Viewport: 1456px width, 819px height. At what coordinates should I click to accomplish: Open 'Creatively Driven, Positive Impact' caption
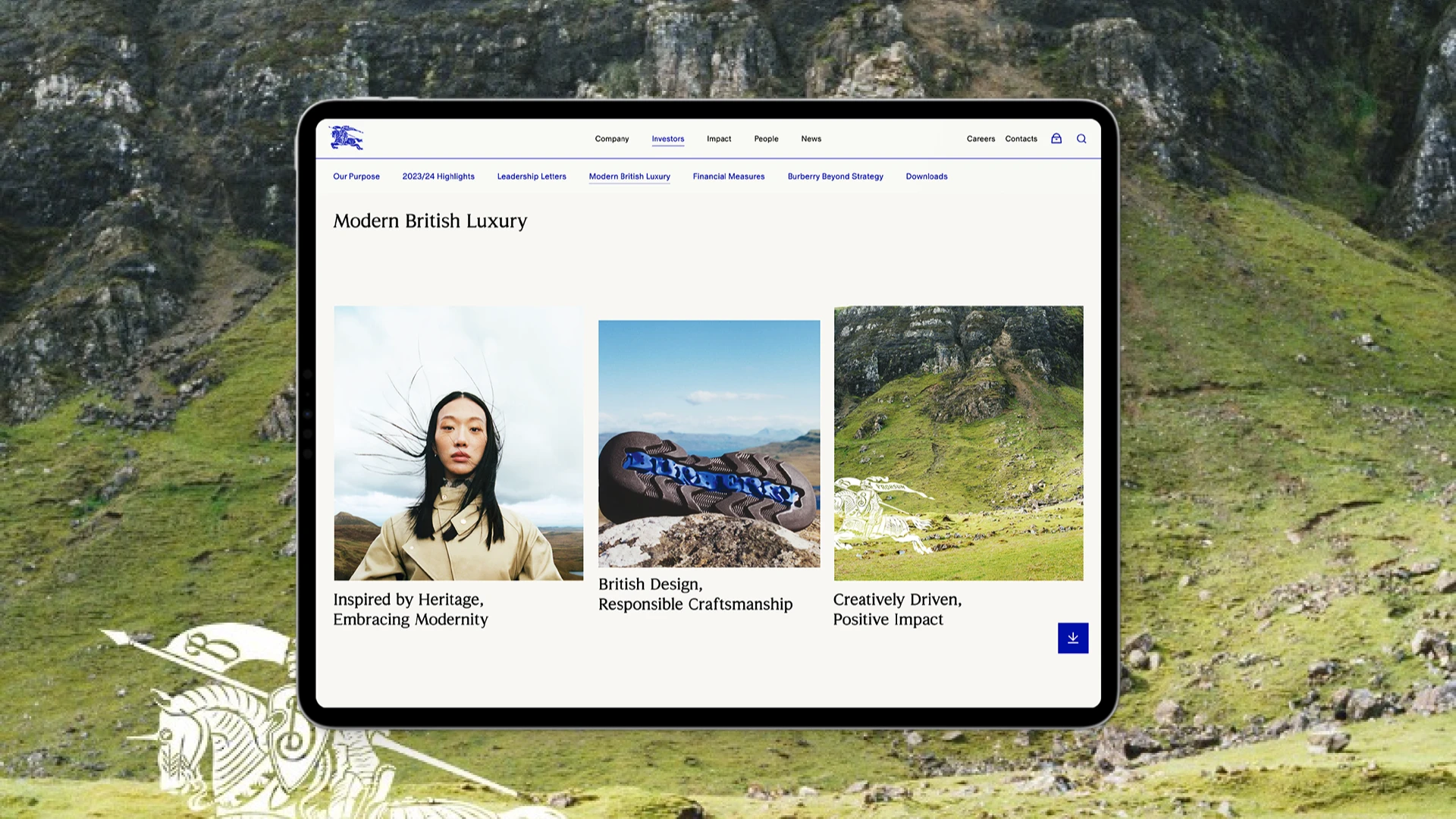tap(897, 610)
